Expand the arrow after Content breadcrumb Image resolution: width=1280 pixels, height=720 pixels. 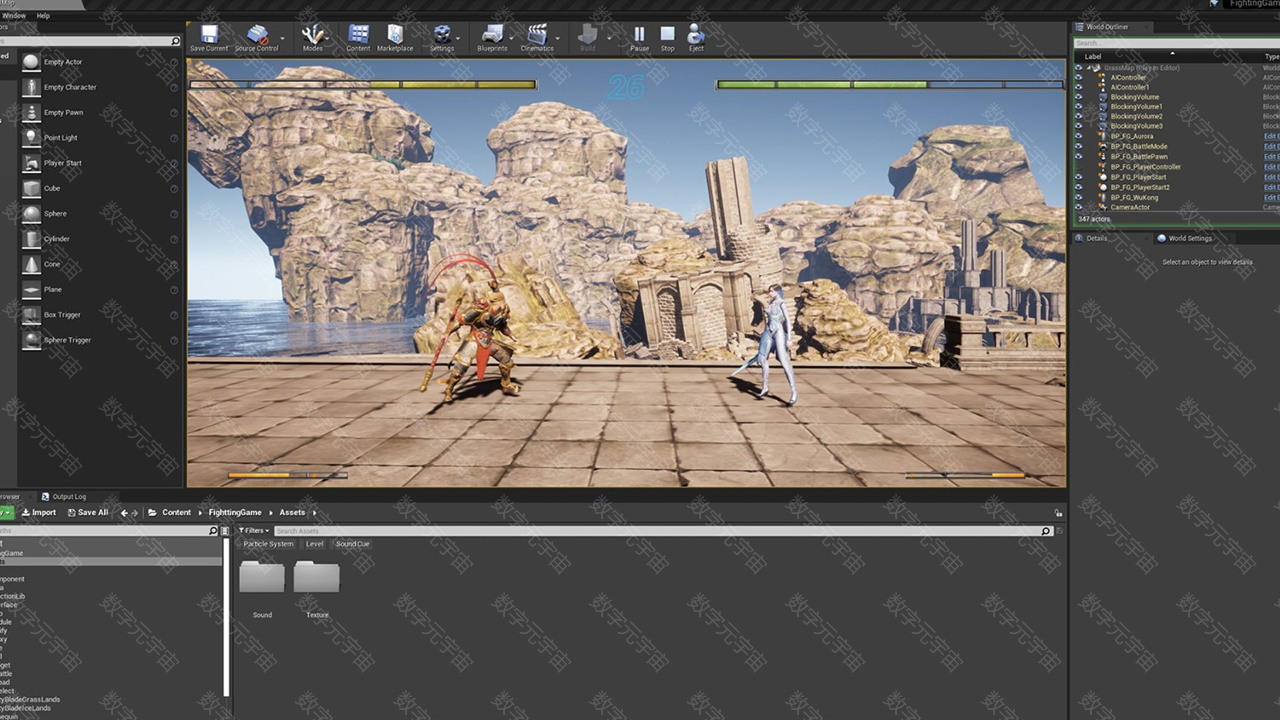point(199,512)
